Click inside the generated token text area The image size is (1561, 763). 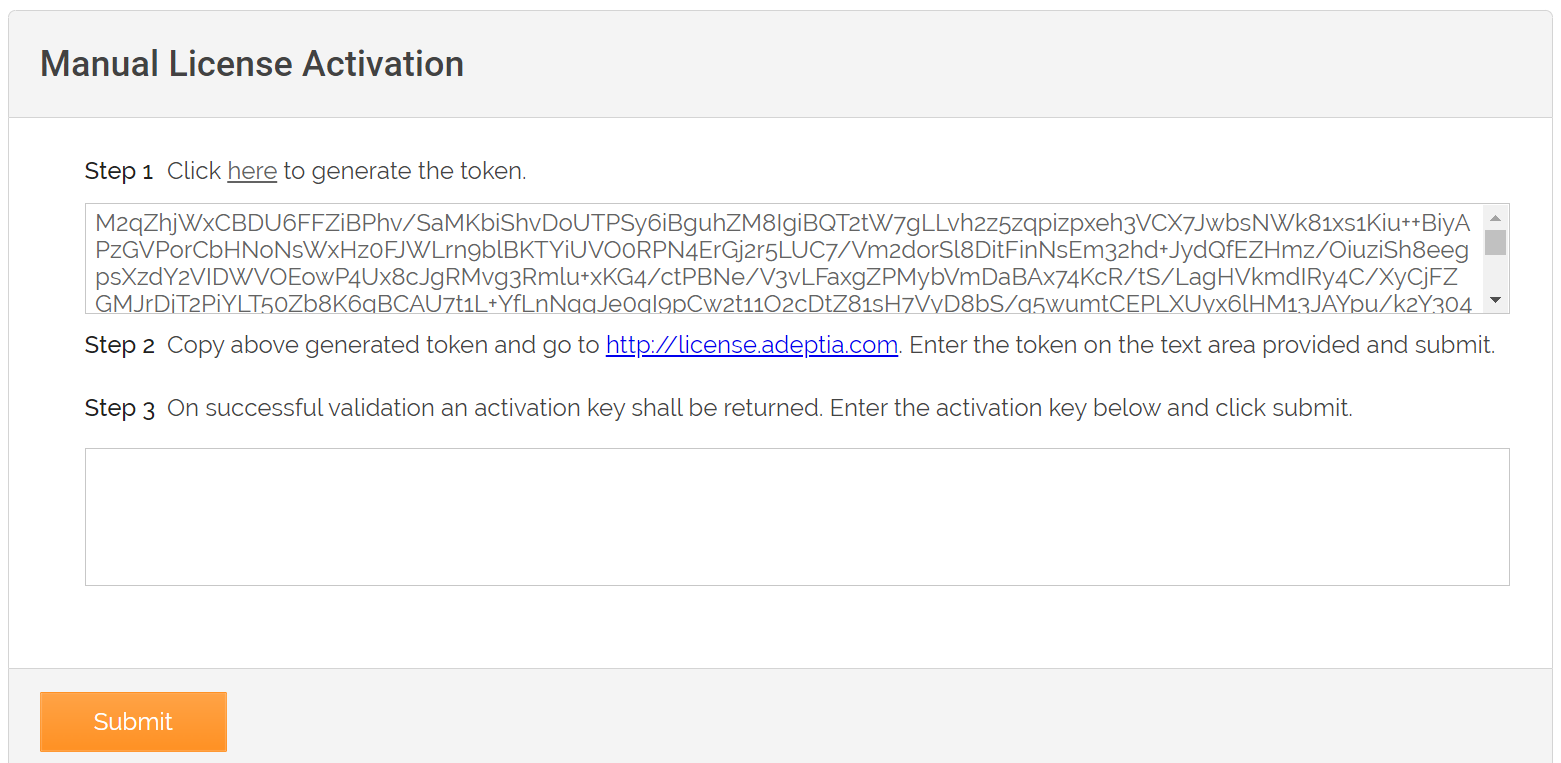pyautogui.click(x=785, y=259)
